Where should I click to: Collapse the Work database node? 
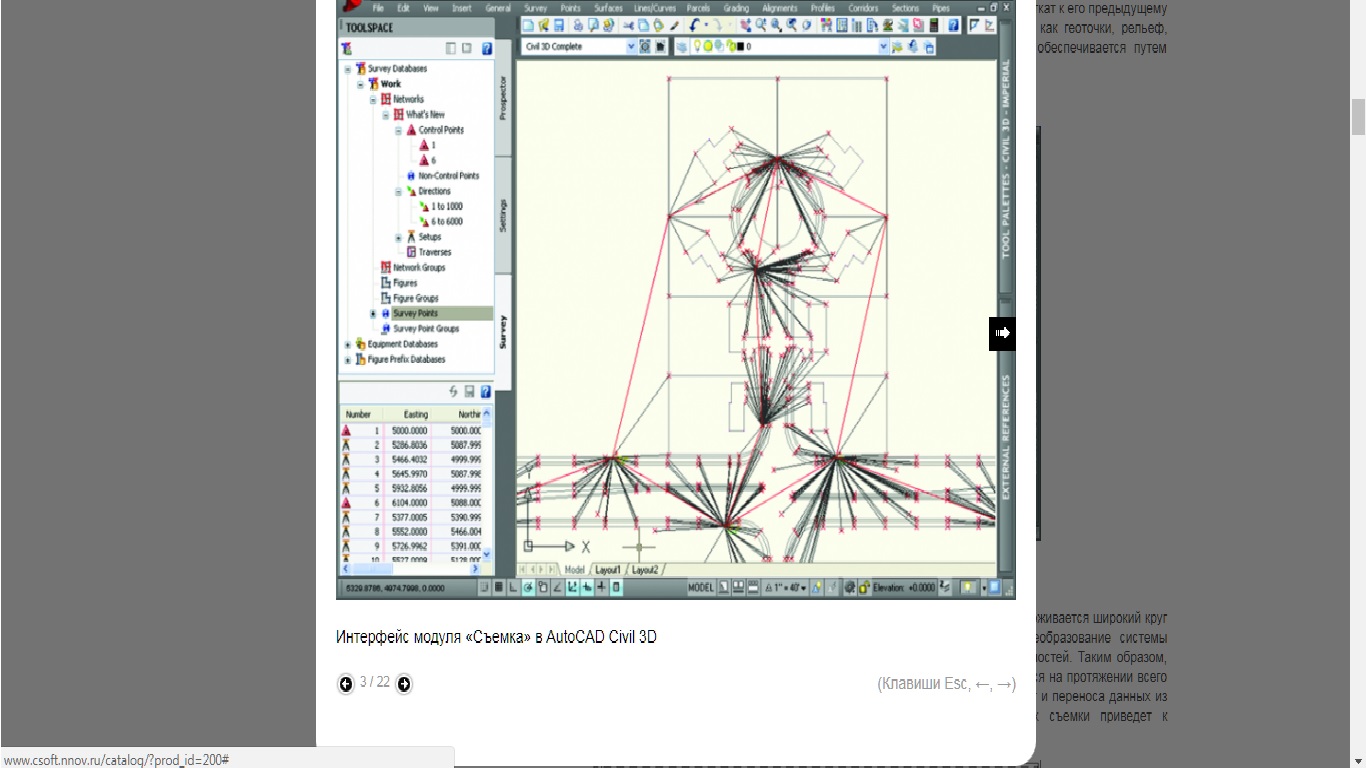pos(360,84)
